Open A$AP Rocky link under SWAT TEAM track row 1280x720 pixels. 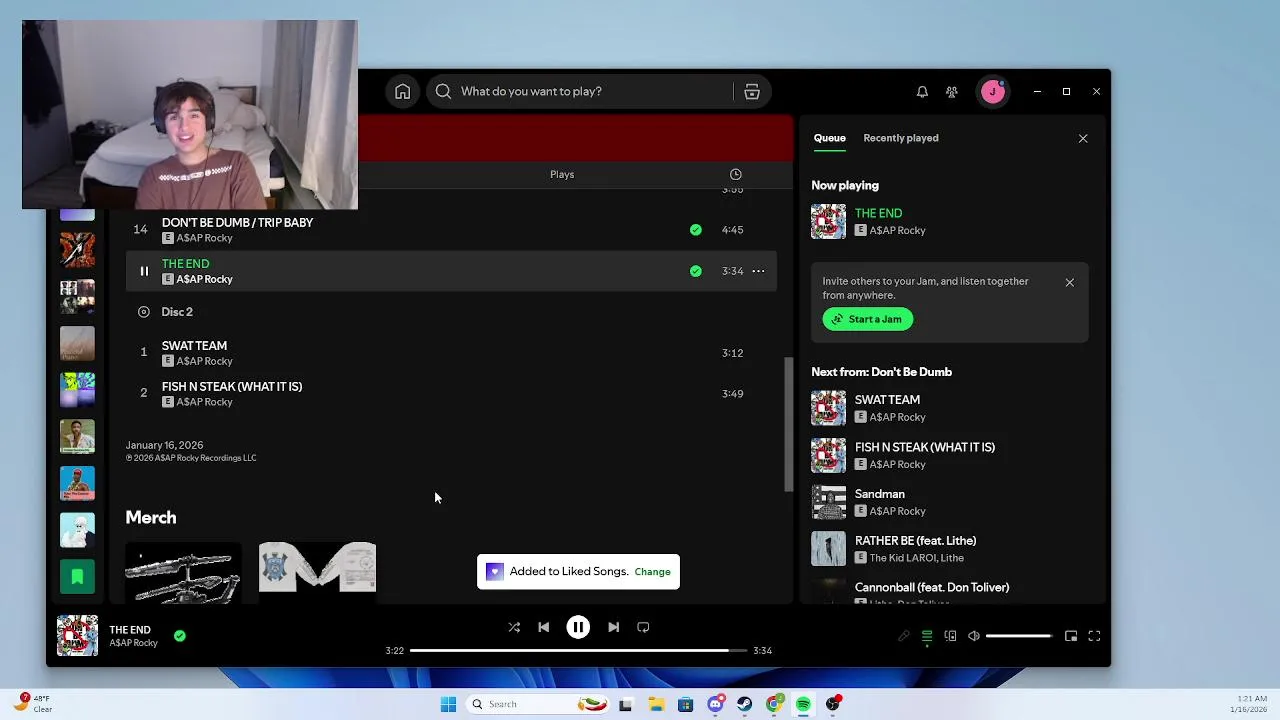point(204,361)
